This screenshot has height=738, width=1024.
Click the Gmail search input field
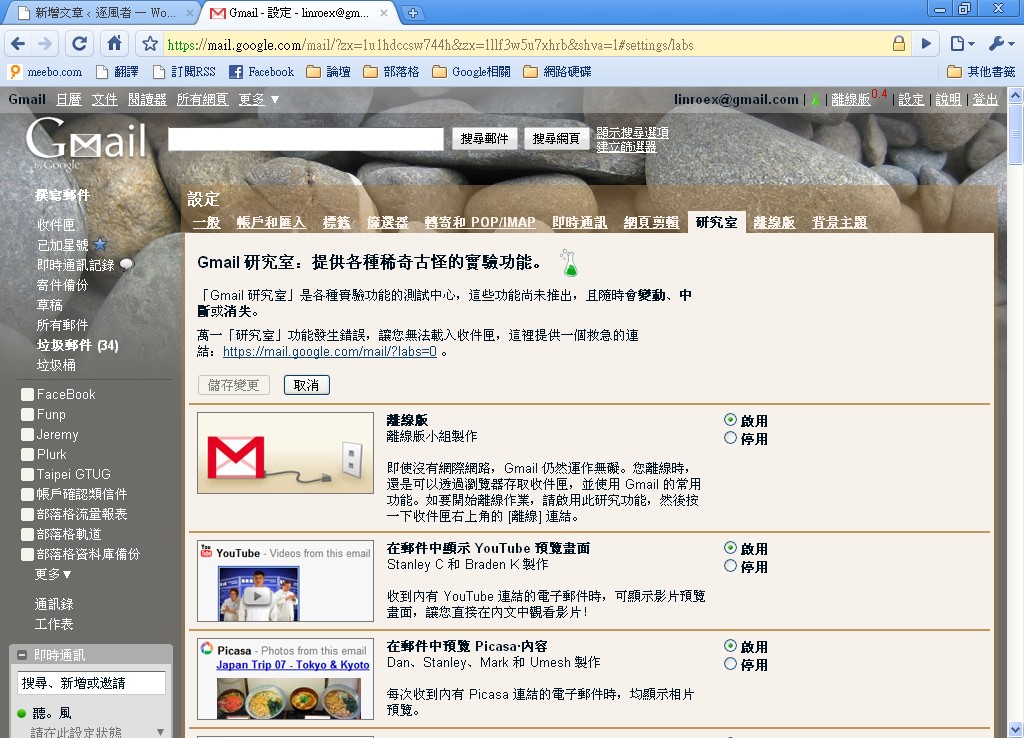click(x=306, y=139)
